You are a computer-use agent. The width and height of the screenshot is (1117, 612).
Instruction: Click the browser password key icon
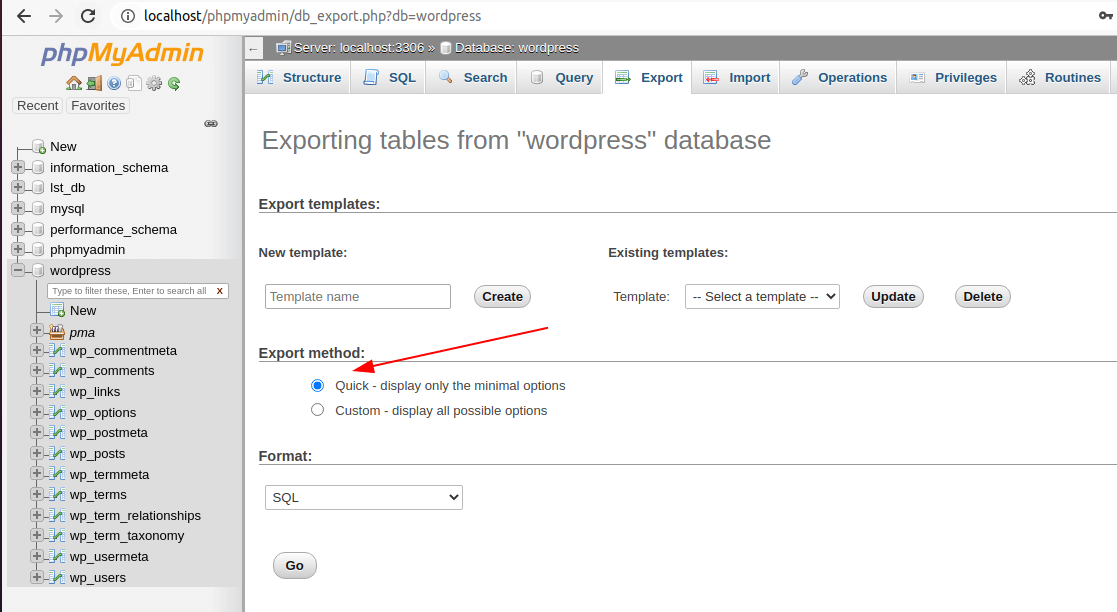click(1106, 16)
